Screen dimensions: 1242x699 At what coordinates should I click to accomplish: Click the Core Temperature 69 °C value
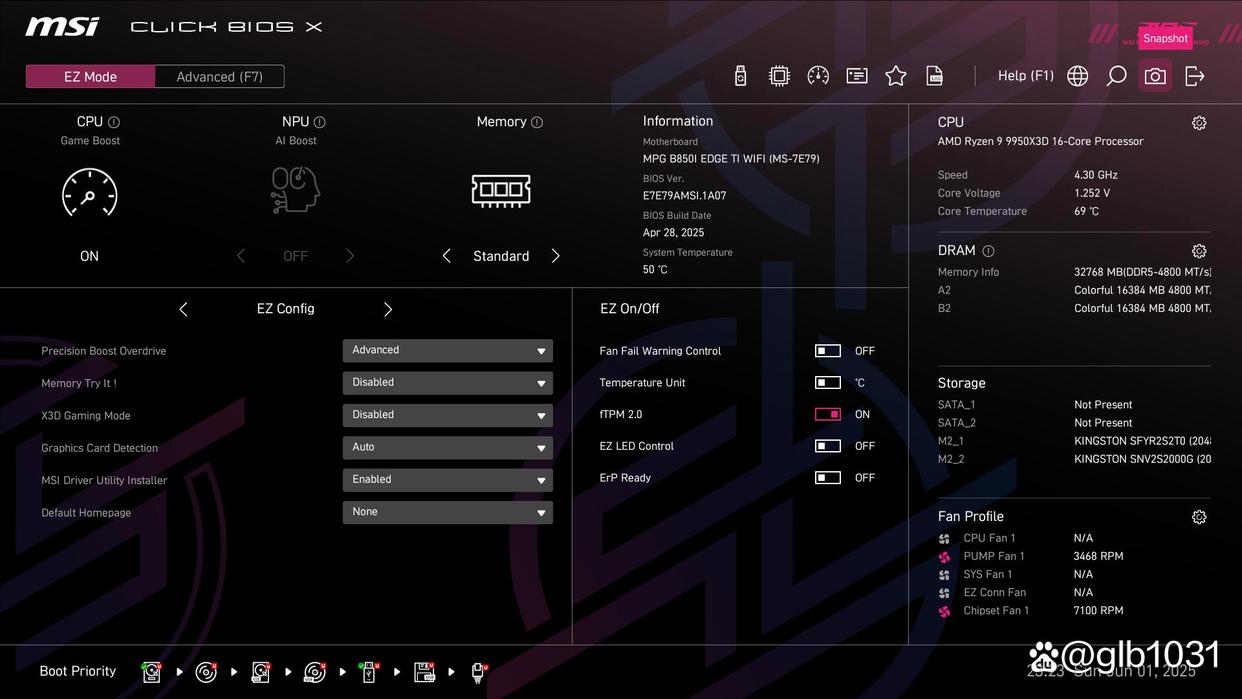[x=1086, y=212]
